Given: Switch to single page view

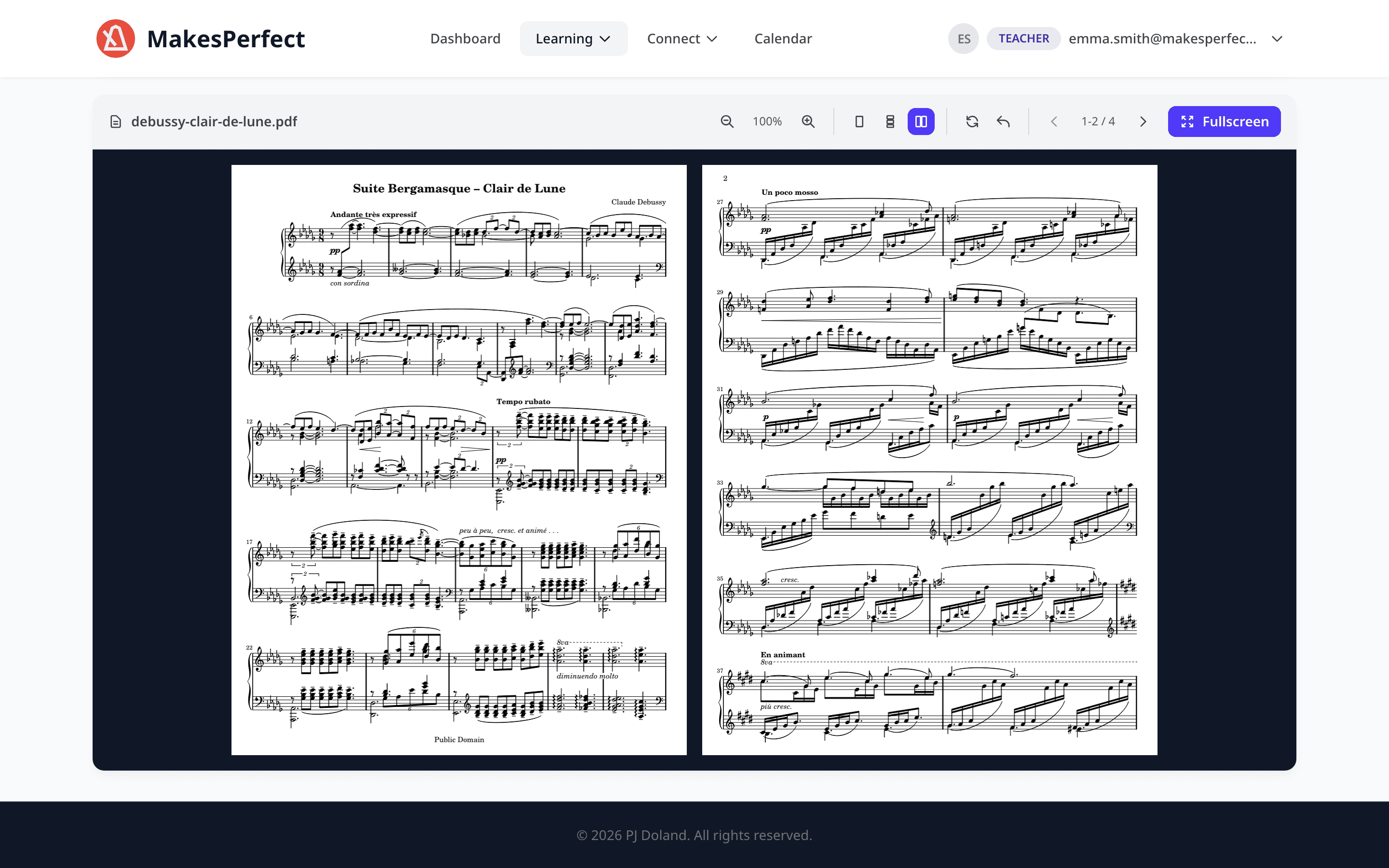Looking at the screenshot, I should click(x=859, y=122).
